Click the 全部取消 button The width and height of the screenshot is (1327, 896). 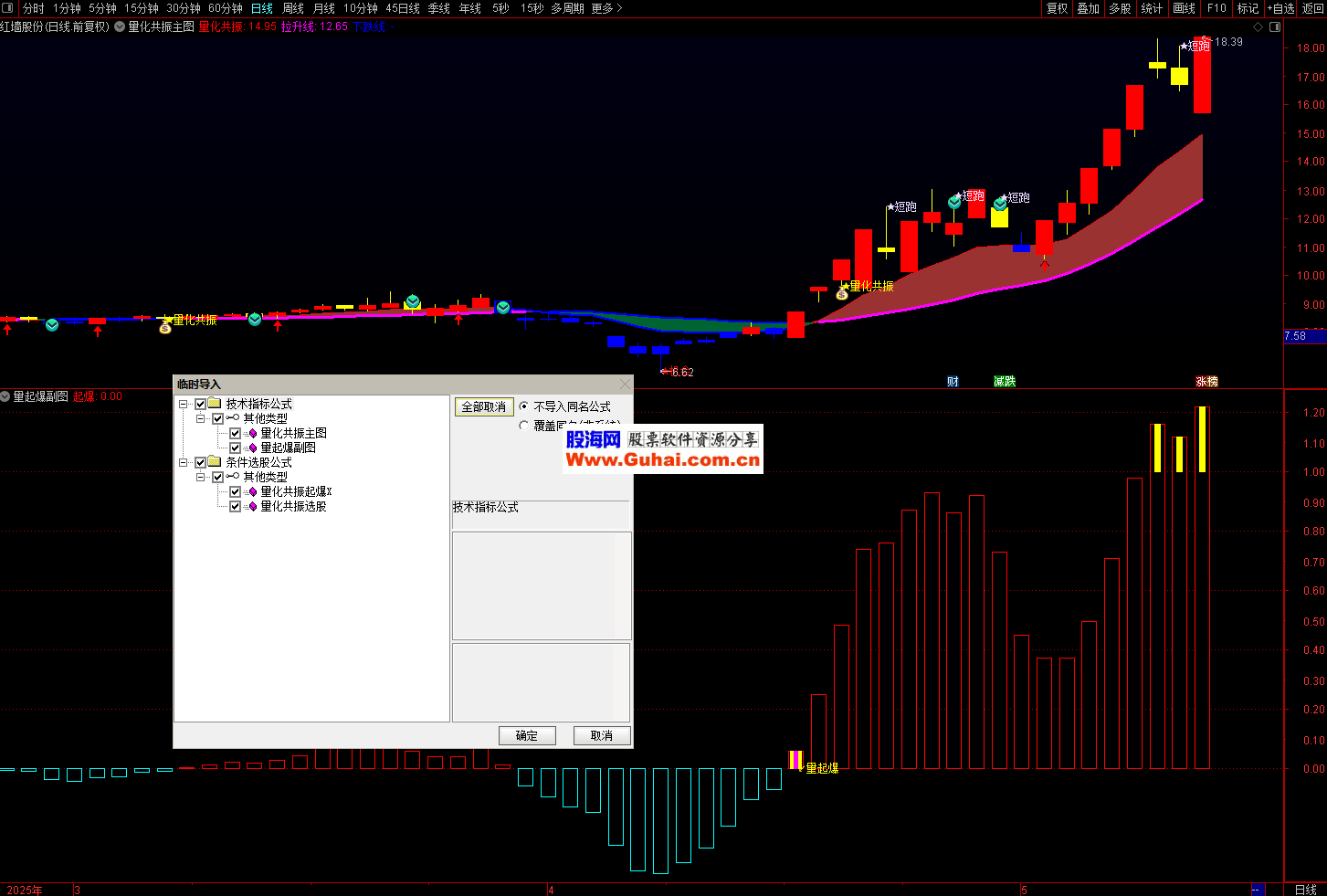click(484, 406)
